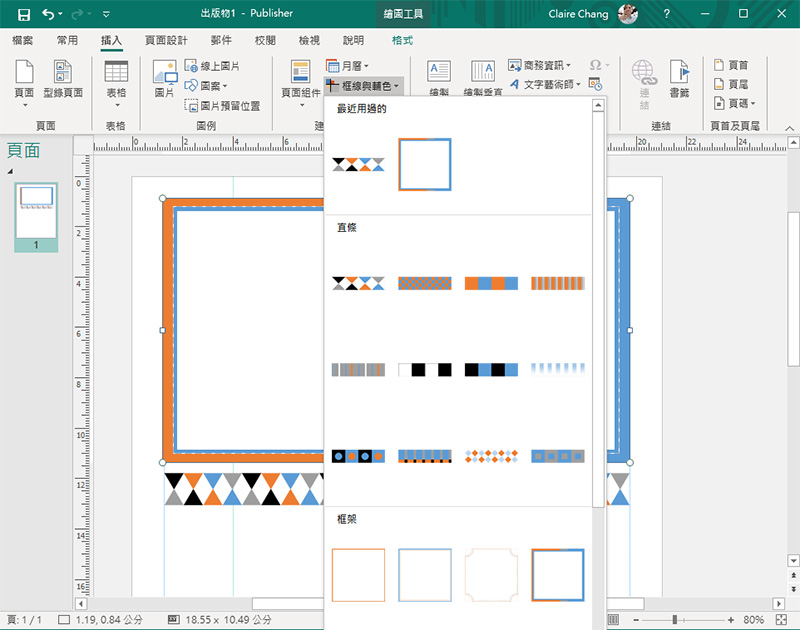This screenshot has height=630, width=800.
Task: Open the 文字藝術師 WordArt dropdown
Action: 544,84
